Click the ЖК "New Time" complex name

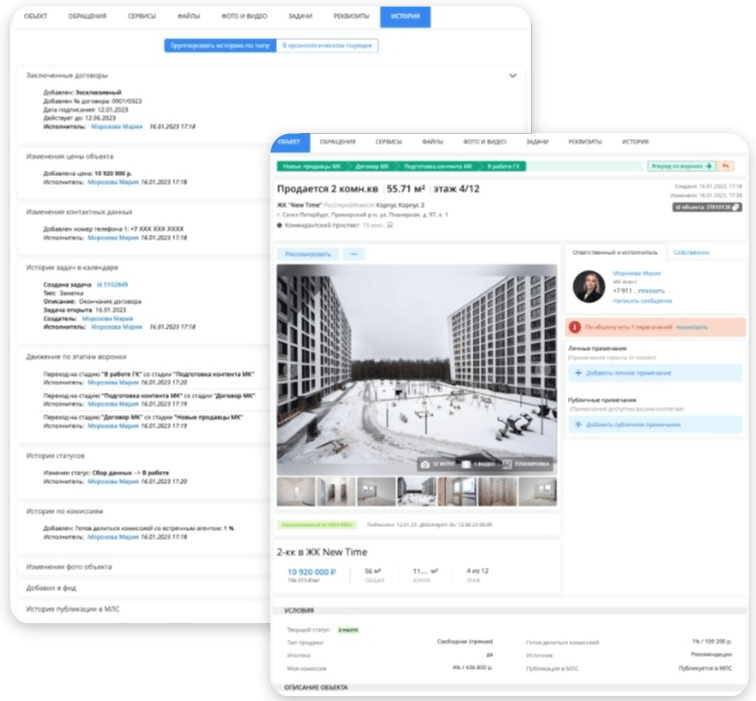click(x=299, y=205)
